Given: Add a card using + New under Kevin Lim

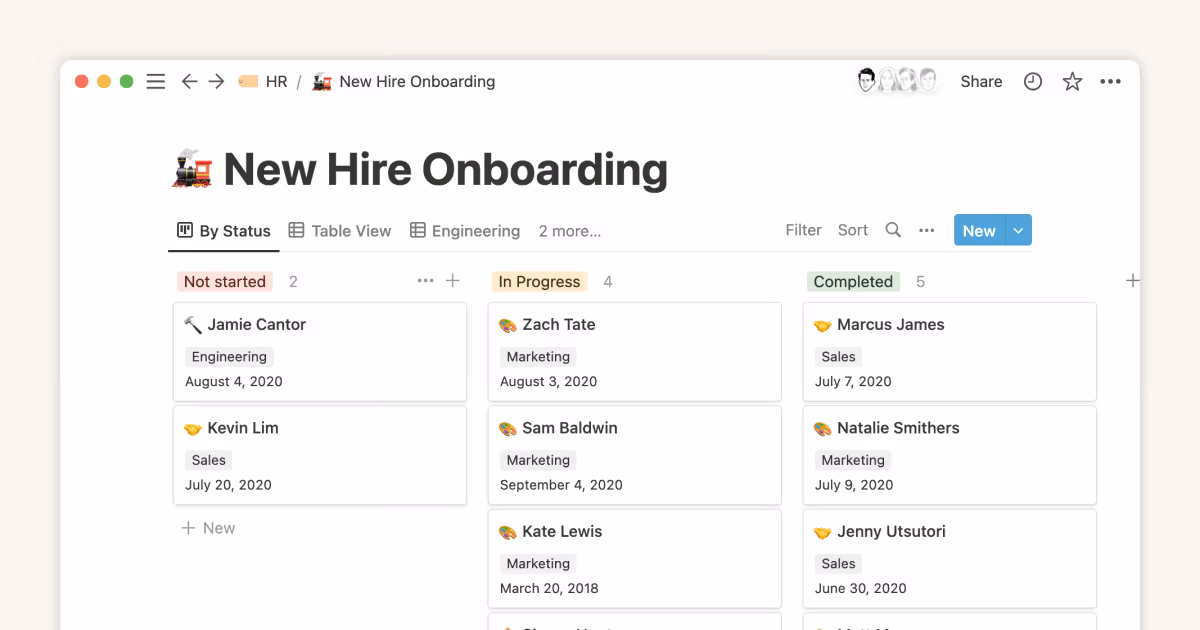Looking at the screenshot, I should pyautogui.click(x=208, y=527).
